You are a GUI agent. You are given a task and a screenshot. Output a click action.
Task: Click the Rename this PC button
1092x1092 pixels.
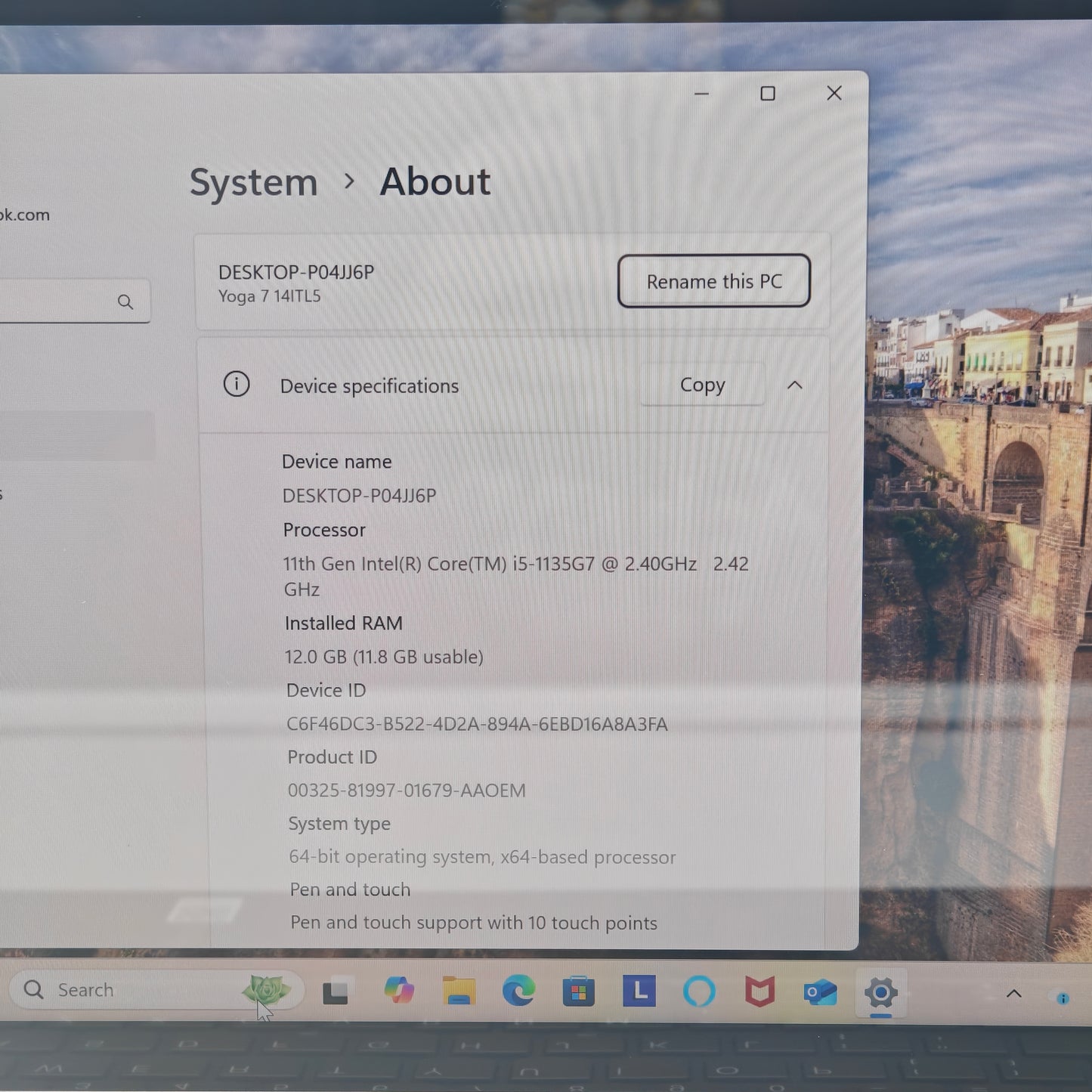[714, 281]
